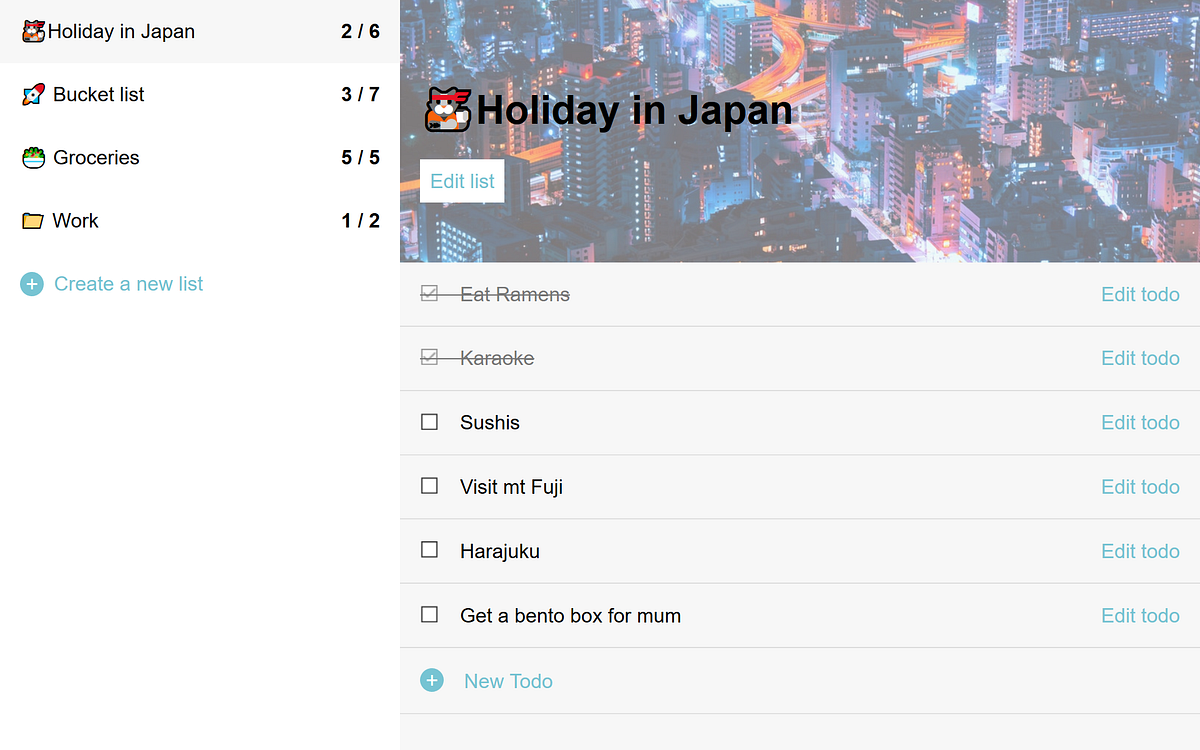Open Edit todo for Sushis
The width and height of the screenshot is (1200, 750).
[x=1140, y=422]
